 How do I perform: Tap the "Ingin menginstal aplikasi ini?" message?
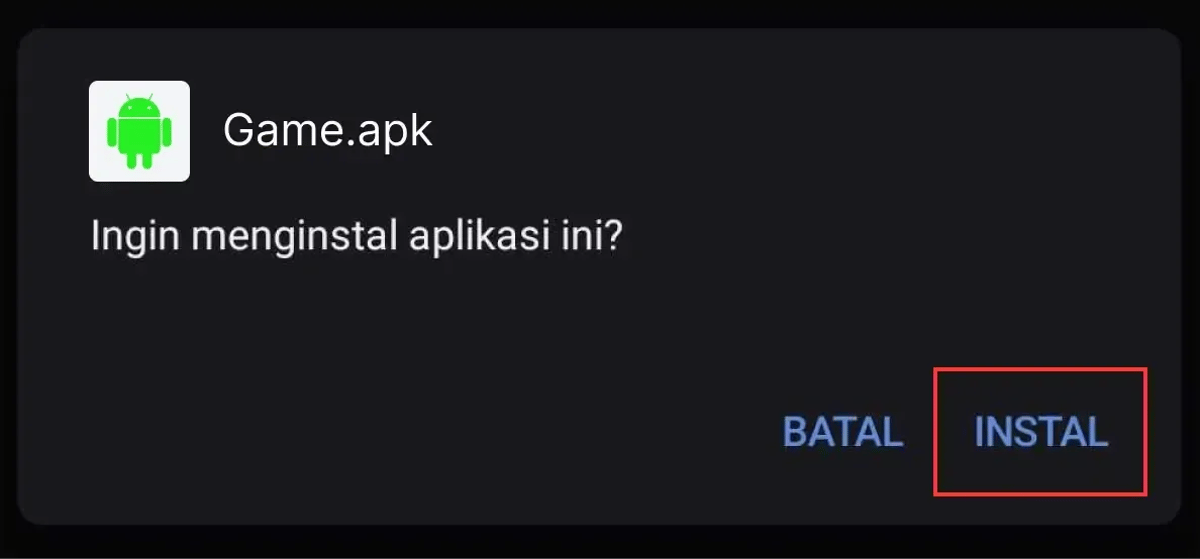coord(355,238)
